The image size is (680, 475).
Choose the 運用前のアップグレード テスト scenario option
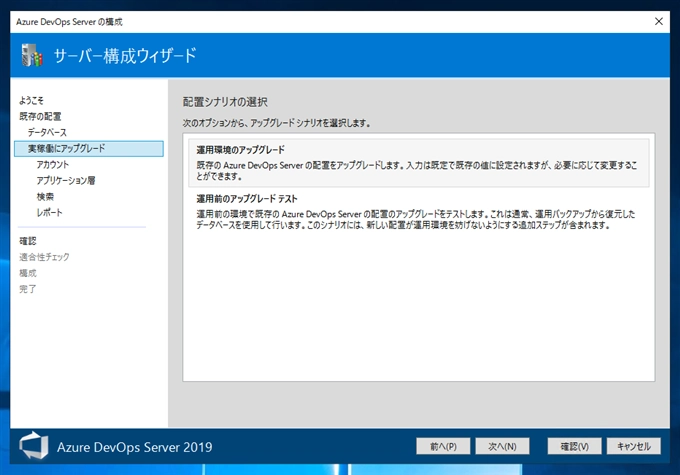pos(418,212)
